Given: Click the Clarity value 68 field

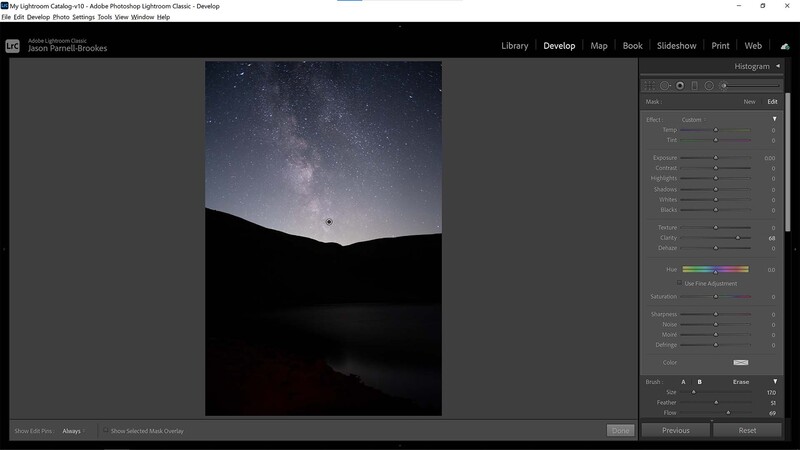Looking at the screenshot, I should 771,238.
